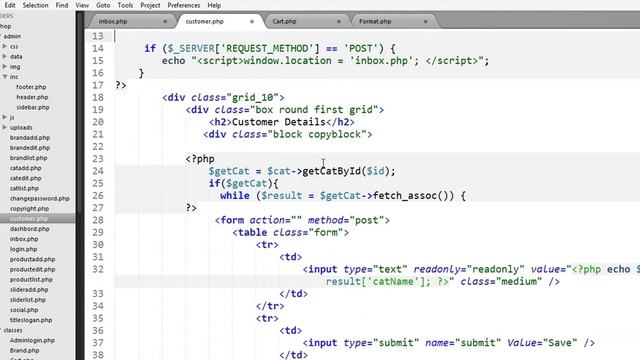Click 'fetch_assoc' in line 26
The image size is (640, 360).
click(x=405, y=196)
